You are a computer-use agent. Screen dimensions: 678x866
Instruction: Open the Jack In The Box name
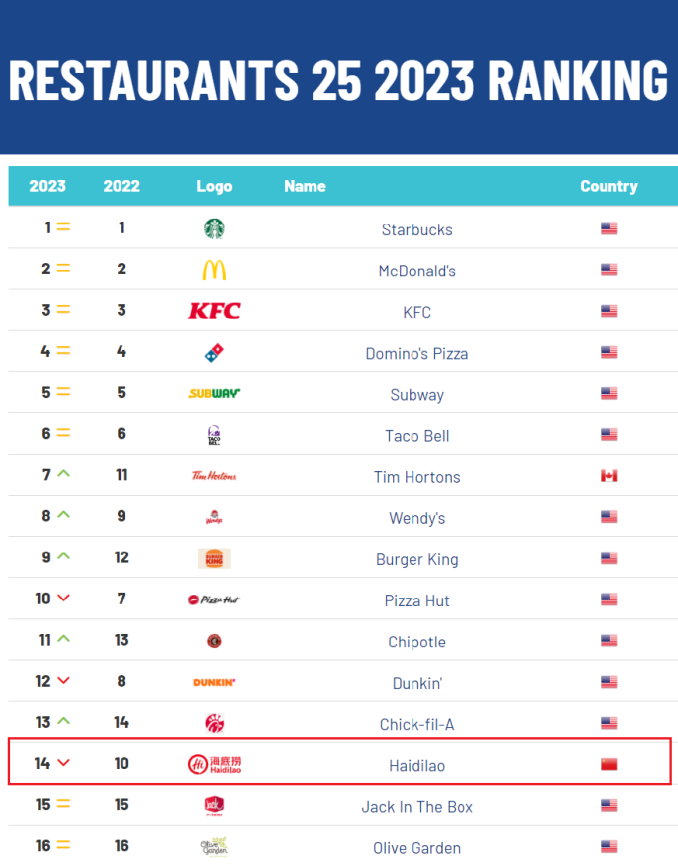point(417,807)
